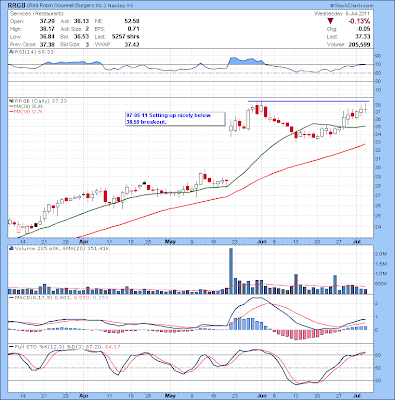This screenshot has height=400, width=395.
Task: Click the shaded RSI overbought area near late May
Action: click(246, 61)
